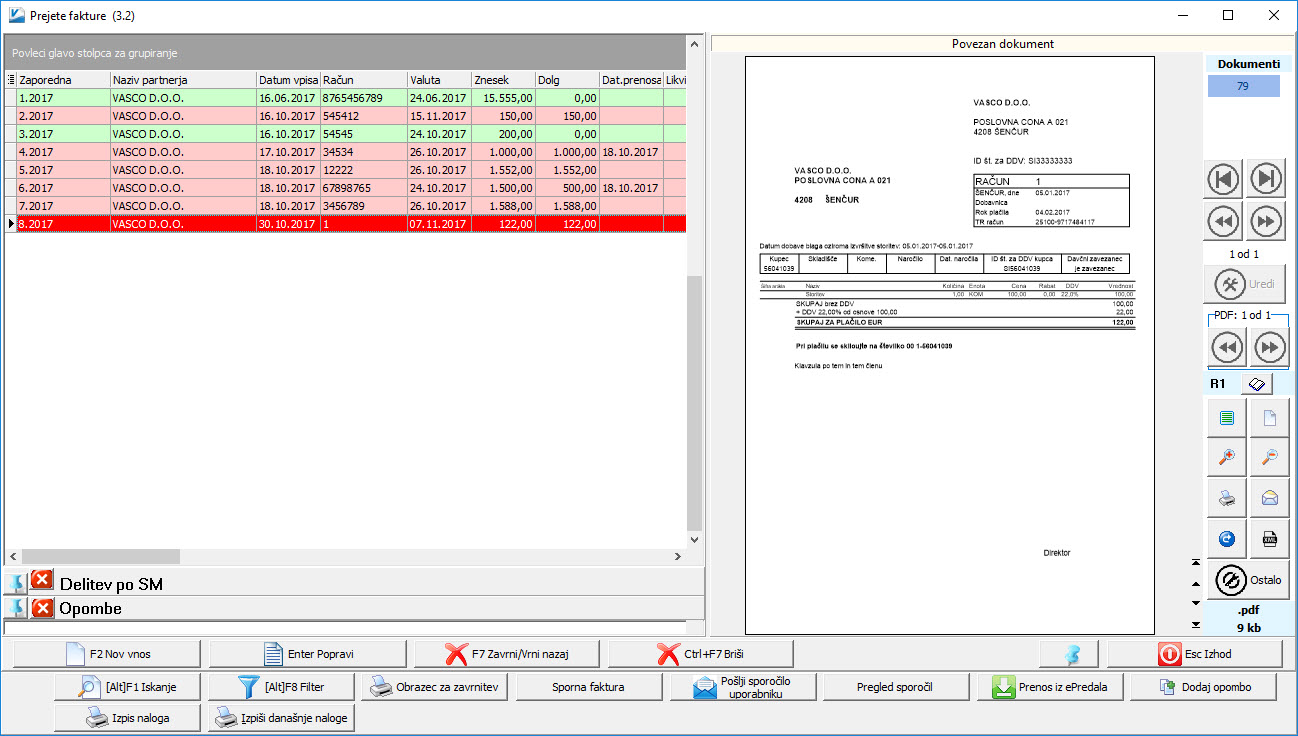
Task: Go to next PDF page
Action: pos(1269,347)
